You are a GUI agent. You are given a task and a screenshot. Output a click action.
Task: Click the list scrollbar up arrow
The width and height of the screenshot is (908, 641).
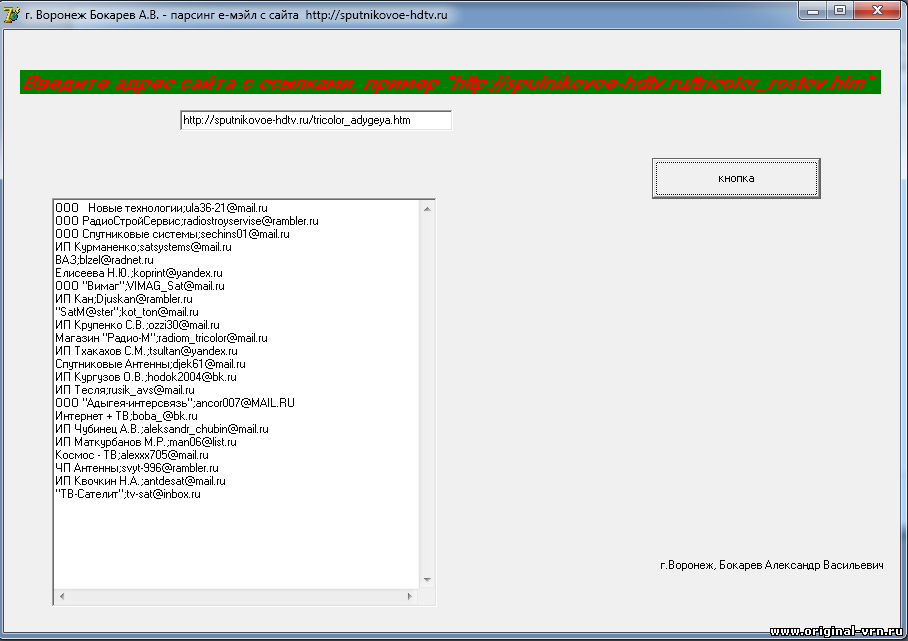[x=427, y=209]
